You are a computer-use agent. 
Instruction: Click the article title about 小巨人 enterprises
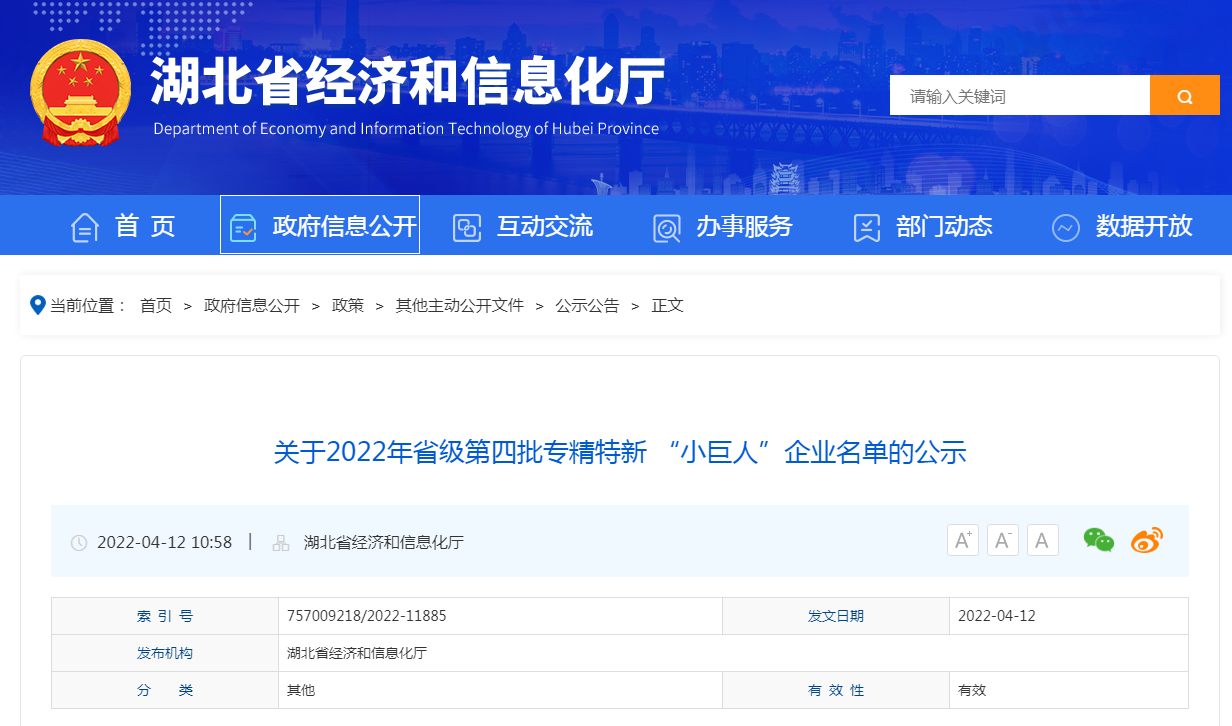tap(620, 452)
